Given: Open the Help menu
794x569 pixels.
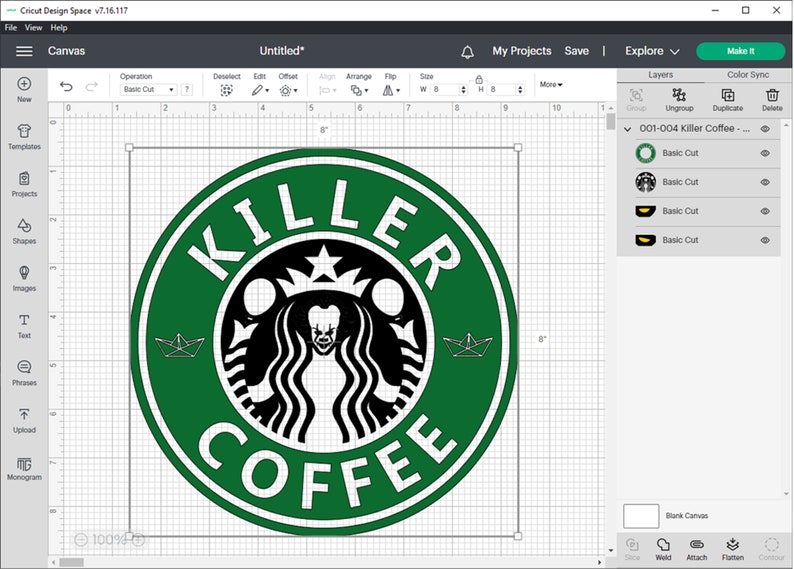Looking at the screenshot, I should (59, 28).
